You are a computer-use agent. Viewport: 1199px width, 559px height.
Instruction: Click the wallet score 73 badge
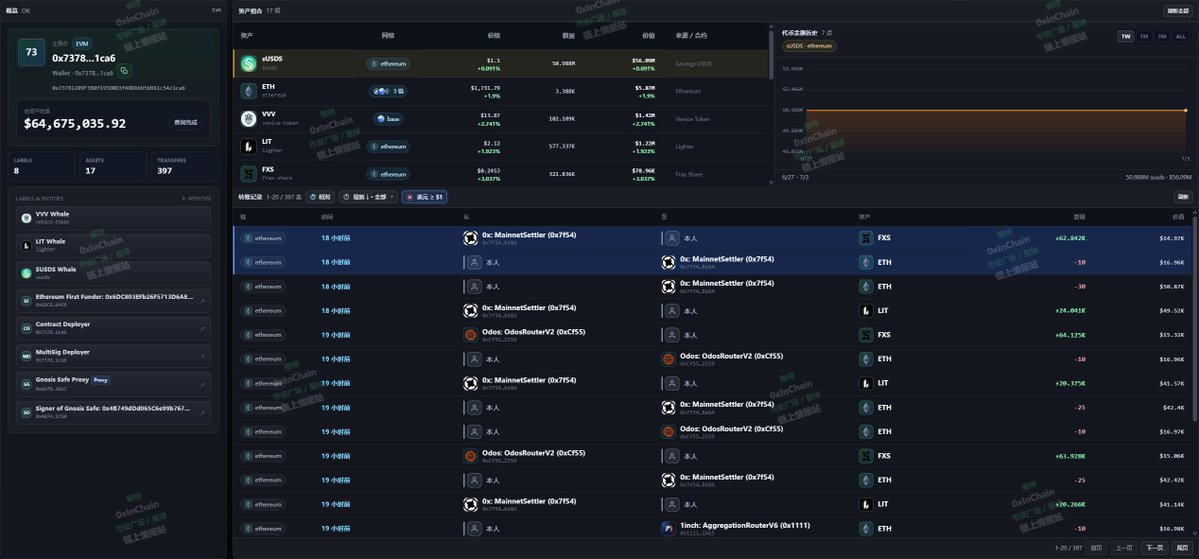tap(31, 52)
